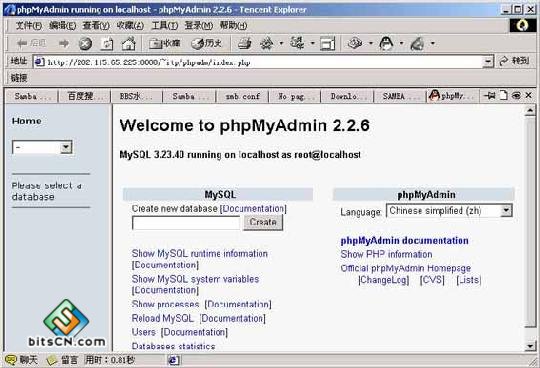Open the Tools menu (工具)
The image size is (540, 368).
[x=165, y=25]
